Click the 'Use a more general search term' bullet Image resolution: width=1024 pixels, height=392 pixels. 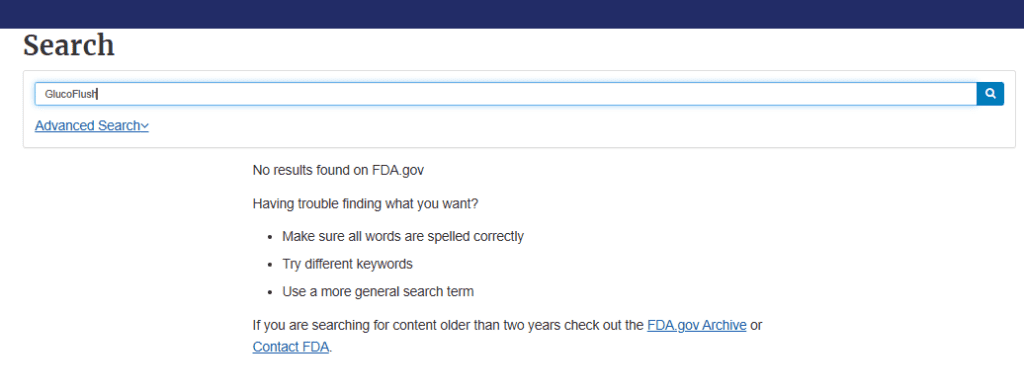(x=378, y=292)
